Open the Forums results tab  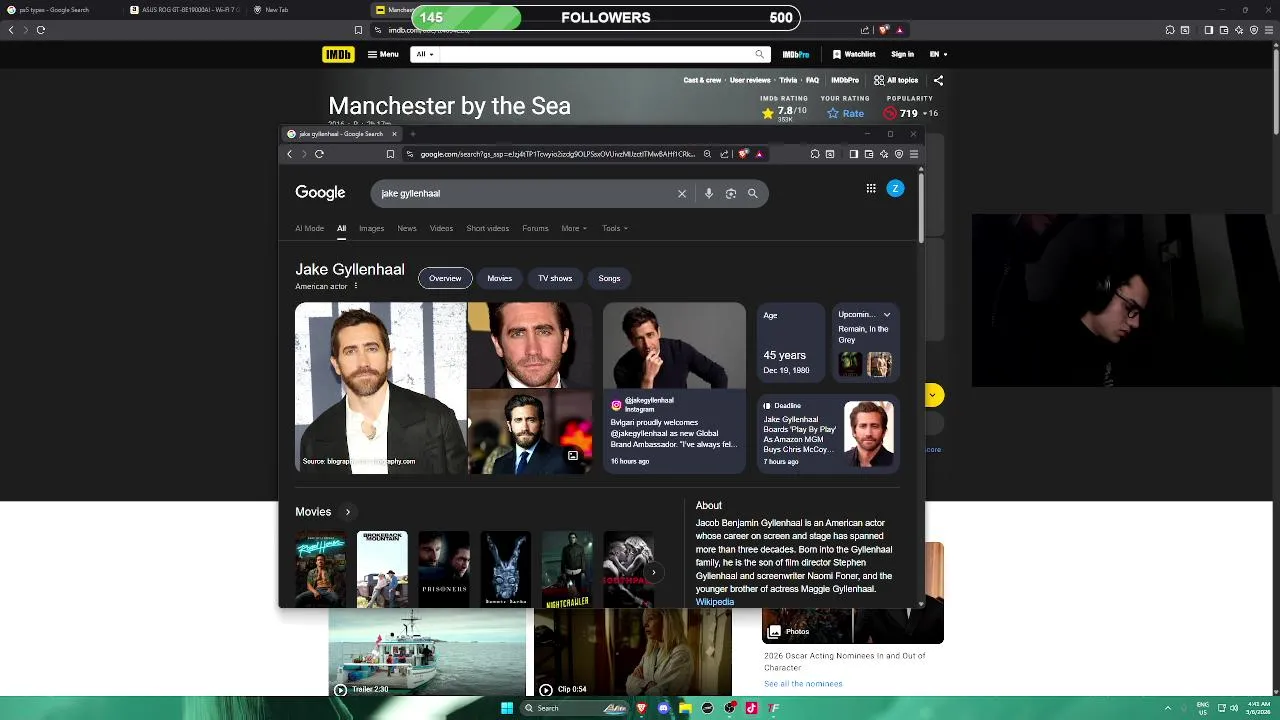coord(535,228)
